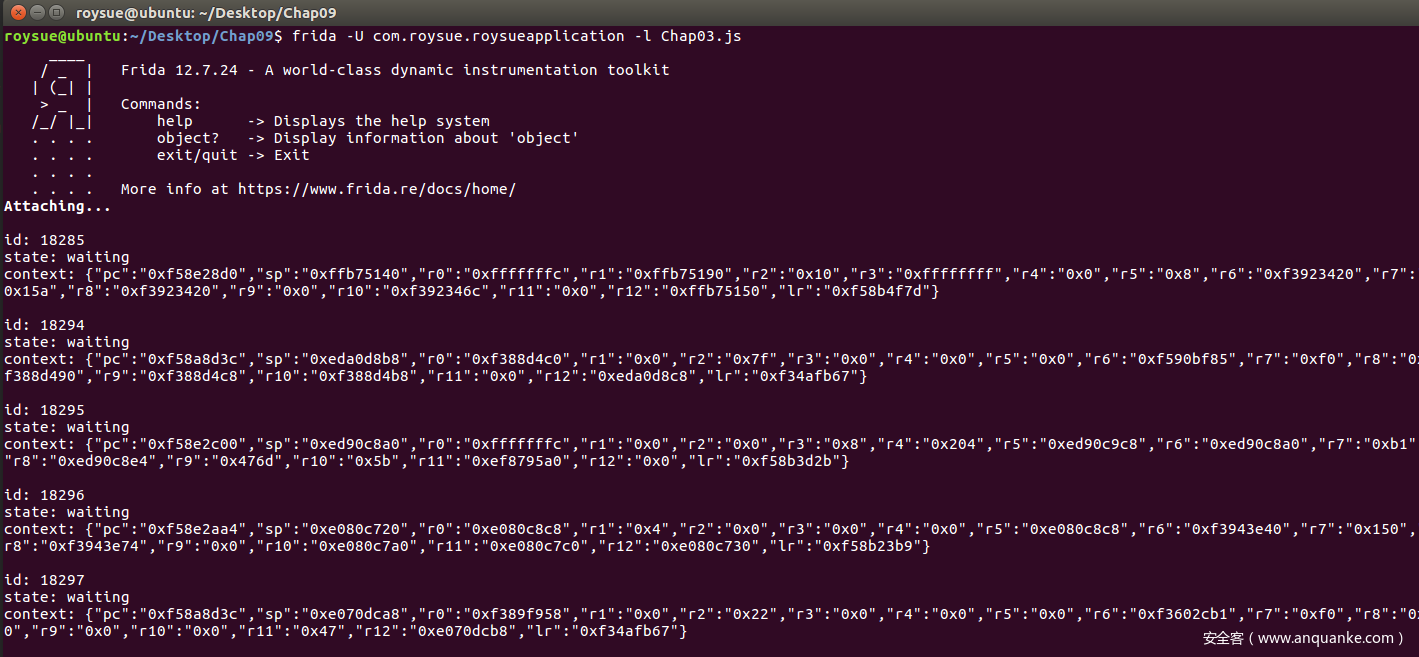The image size is (1419, 657).
Task: Click the "exit/quit" command entry
Action: tap(197, 155)
